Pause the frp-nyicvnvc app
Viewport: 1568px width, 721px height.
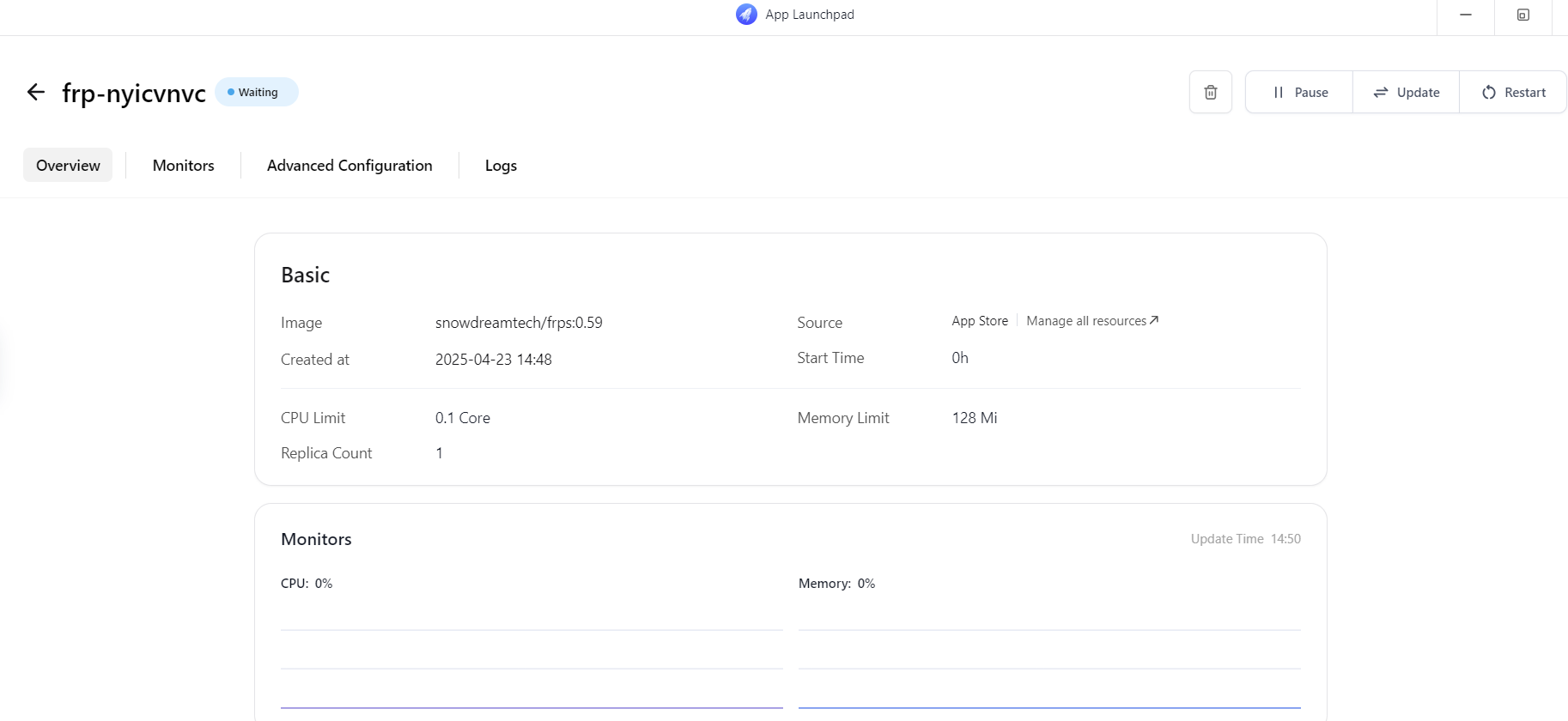point(1299,92)
